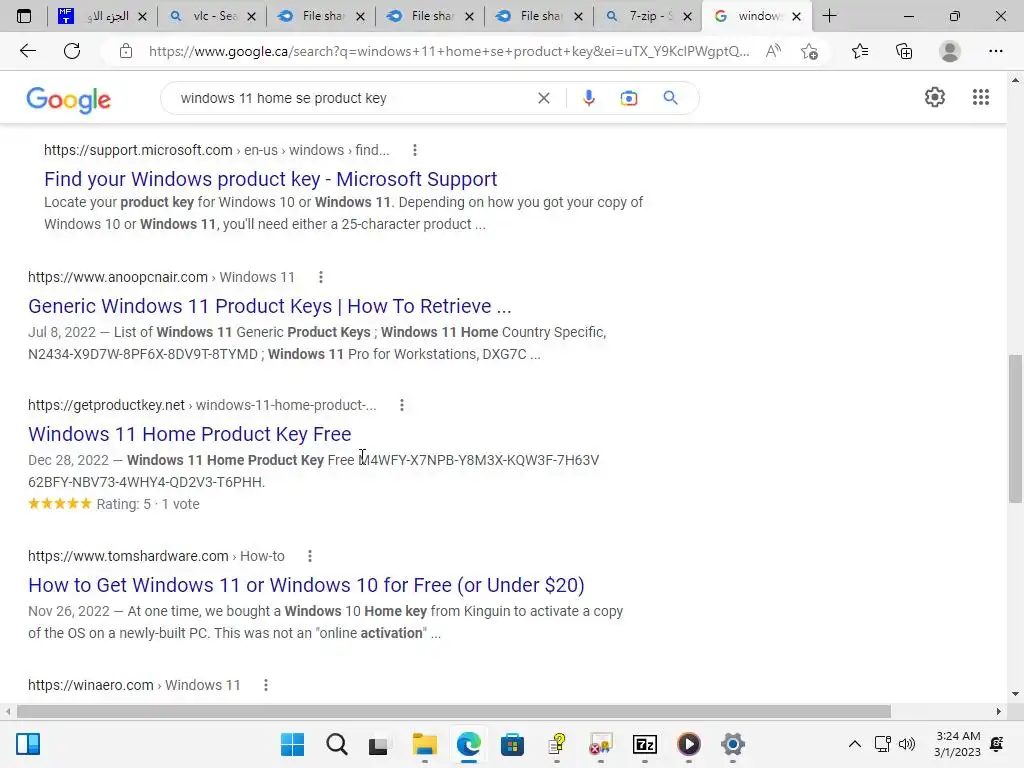Screen dimensions: 1024x768
Task: Open the Google apps grid
Action: pyautogui.click(x=980, y=97)
